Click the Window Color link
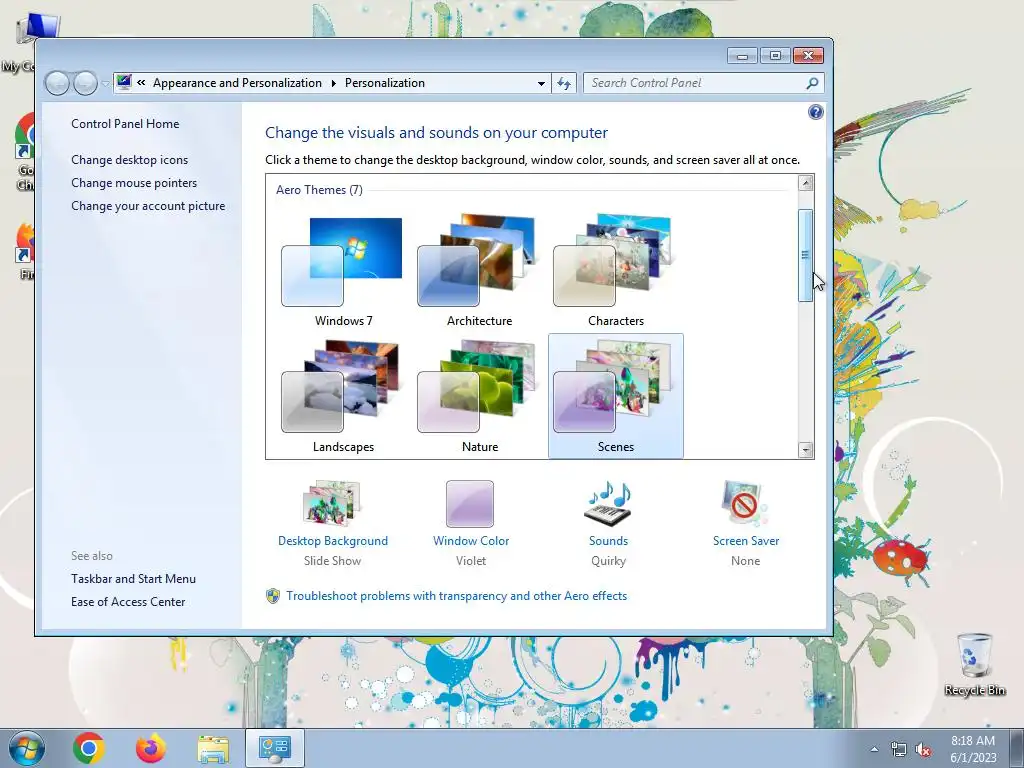The width and height of the screenshot is (1024, 768). 471,541
